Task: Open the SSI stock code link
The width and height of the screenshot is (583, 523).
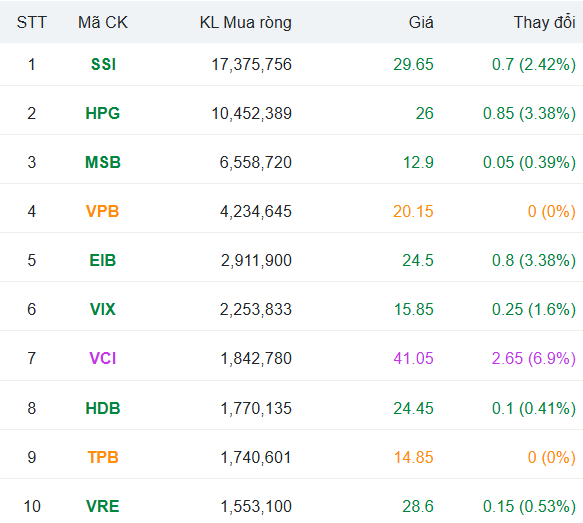Action: (103, 64)
